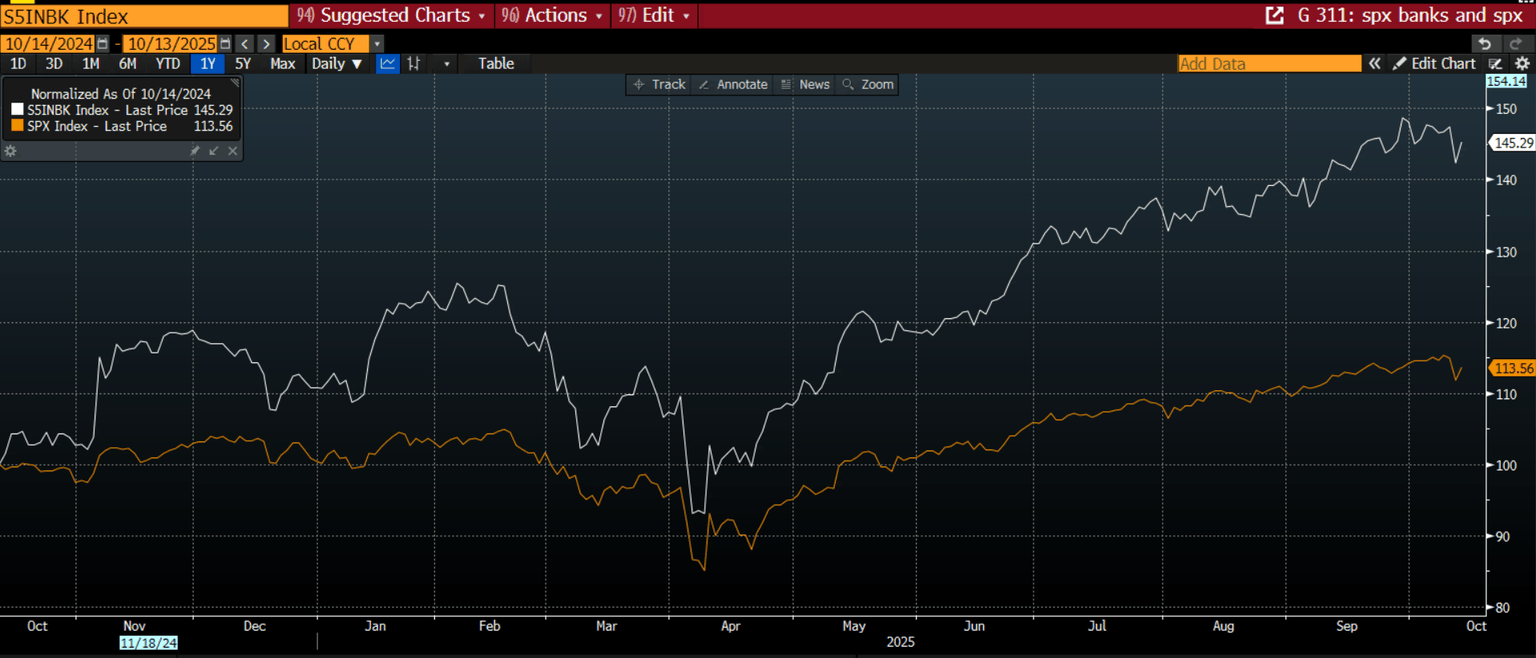
Task: Select the 3D time range
Action: [x=54, y=63]
